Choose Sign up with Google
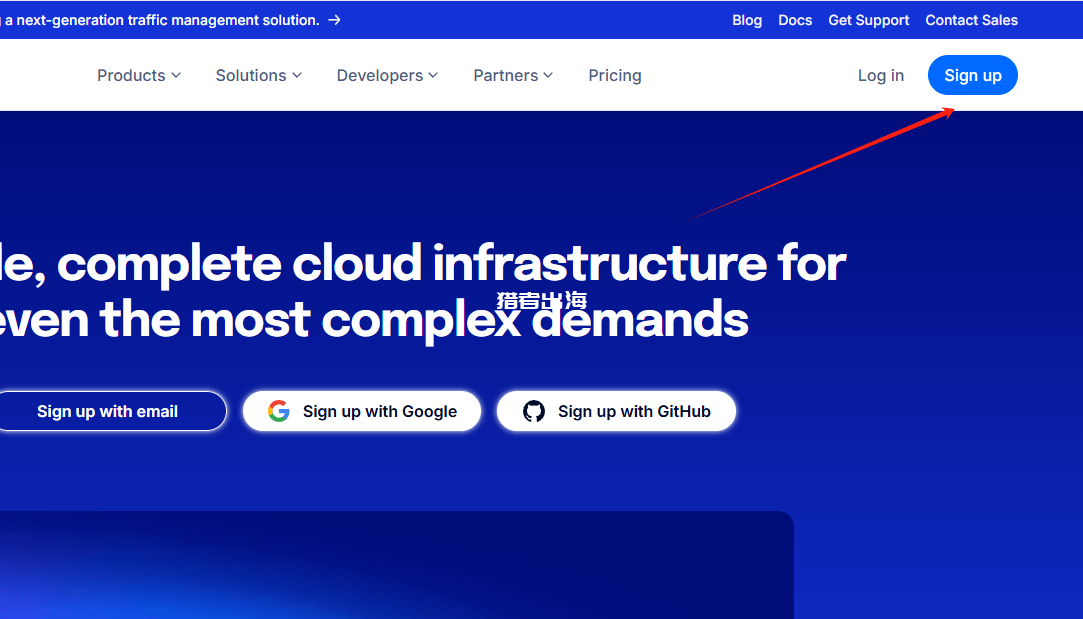 pos(362,411)
